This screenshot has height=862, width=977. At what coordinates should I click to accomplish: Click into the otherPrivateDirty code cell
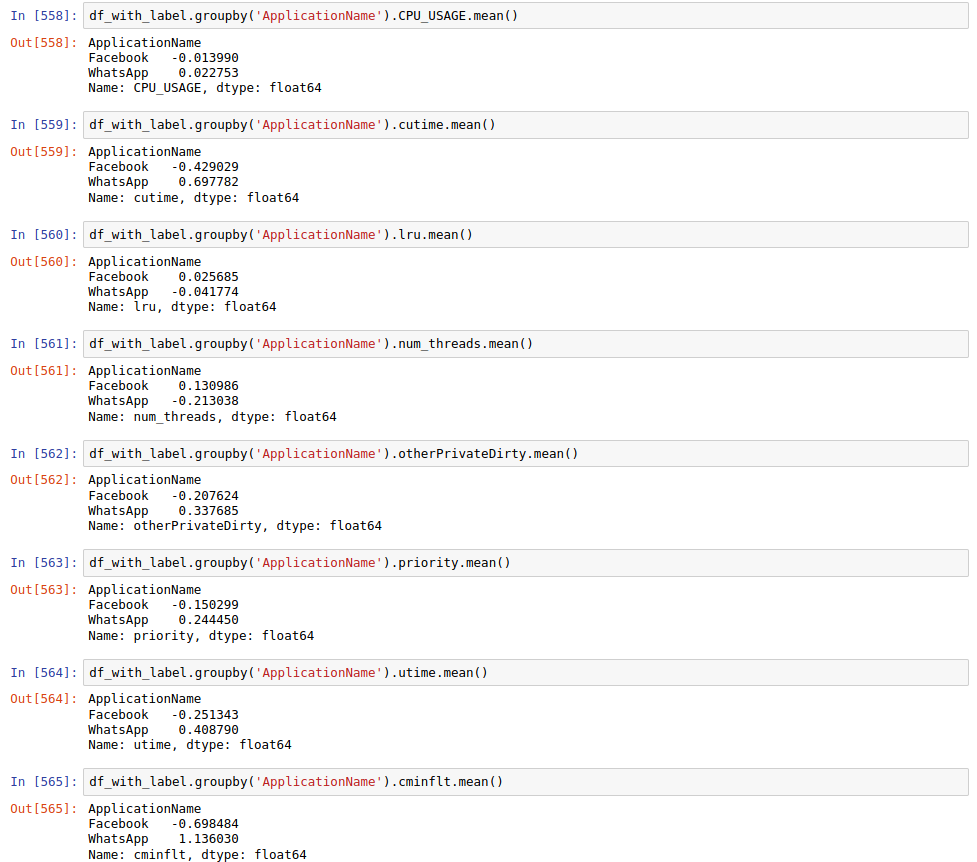[525, 454]
